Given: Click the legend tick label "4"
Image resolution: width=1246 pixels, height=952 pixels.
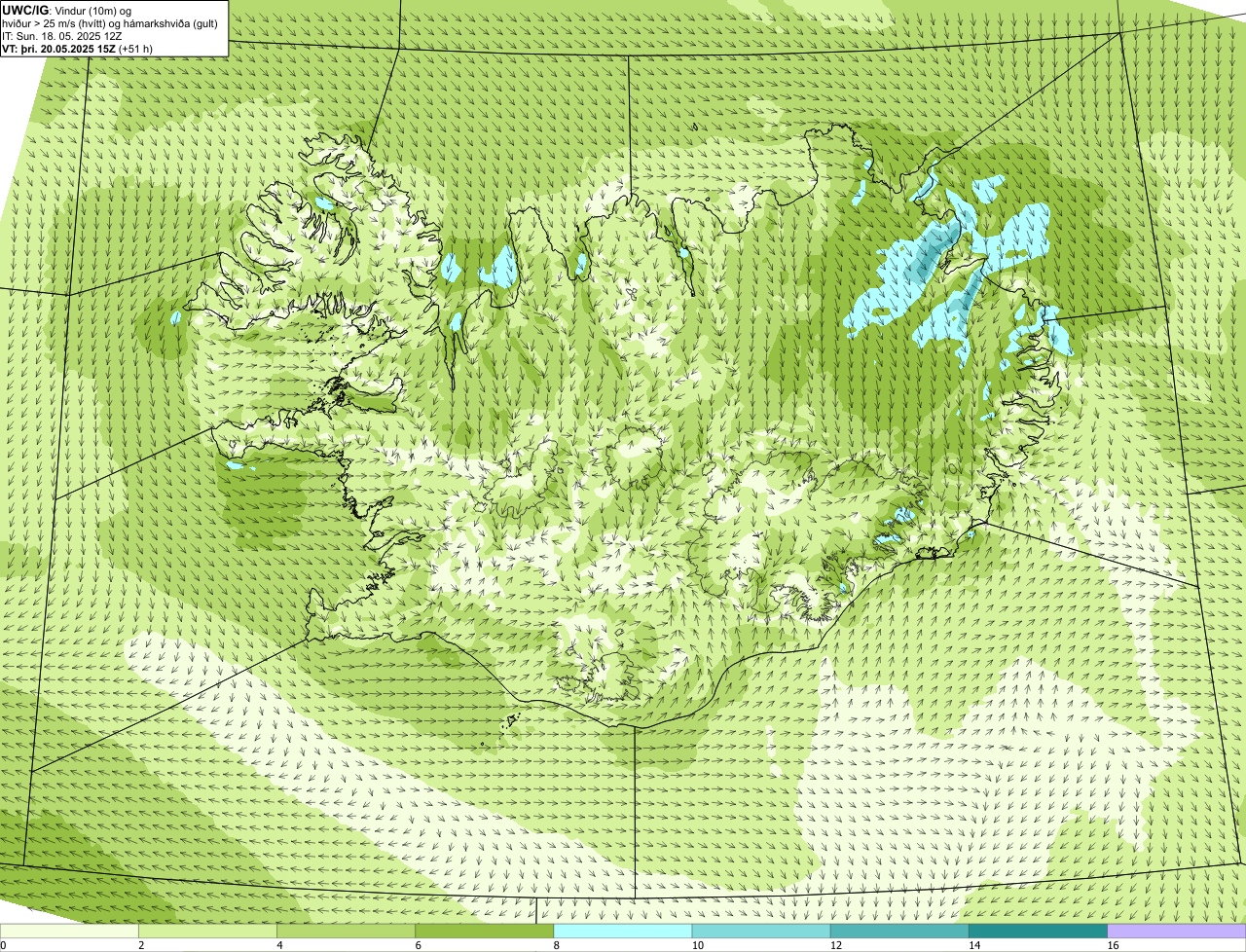Looking at the screenshot, I should click(x=280, y=945).
